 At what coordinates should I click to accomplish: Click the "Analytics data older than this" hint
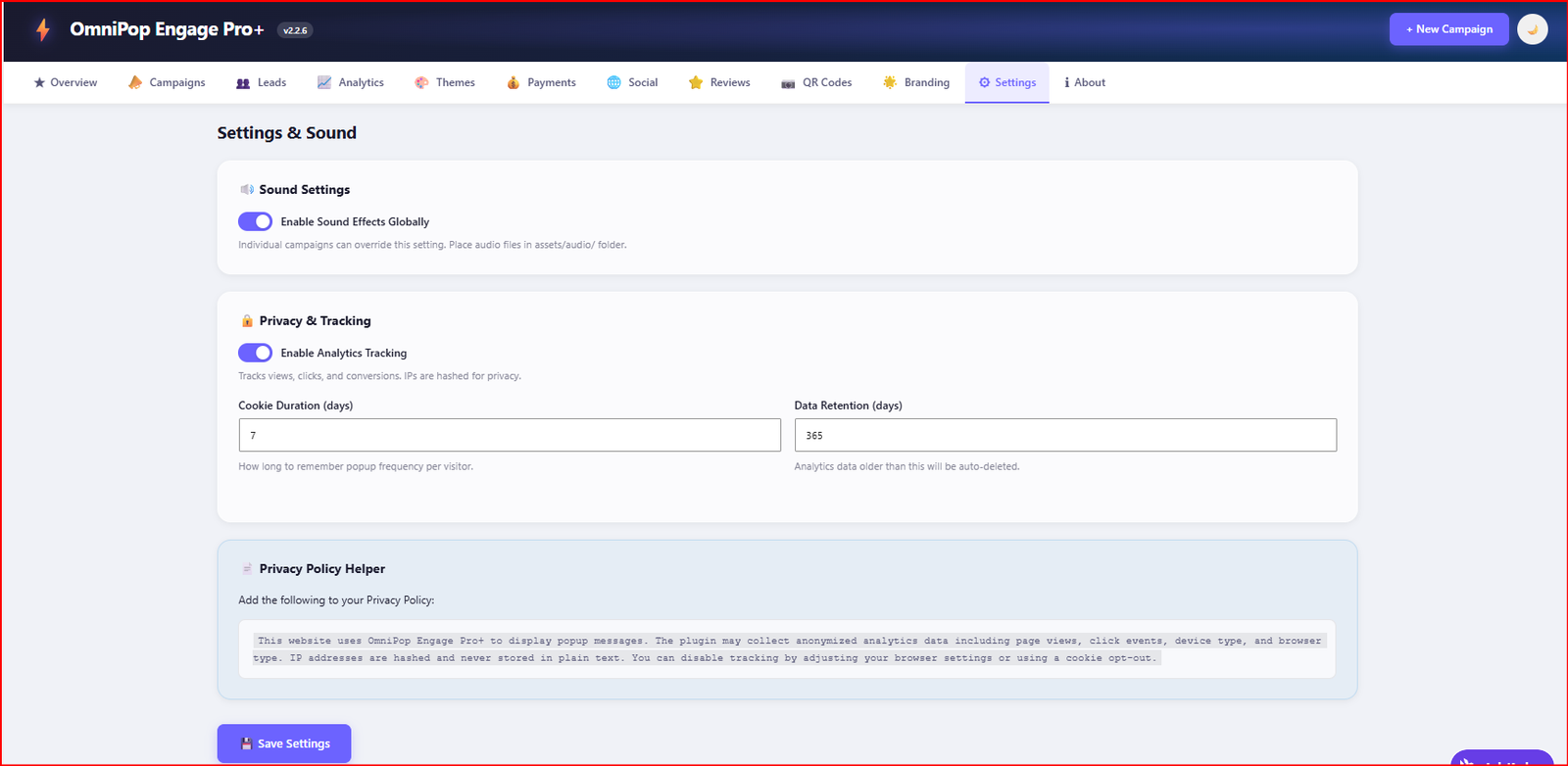coord(906,466)
